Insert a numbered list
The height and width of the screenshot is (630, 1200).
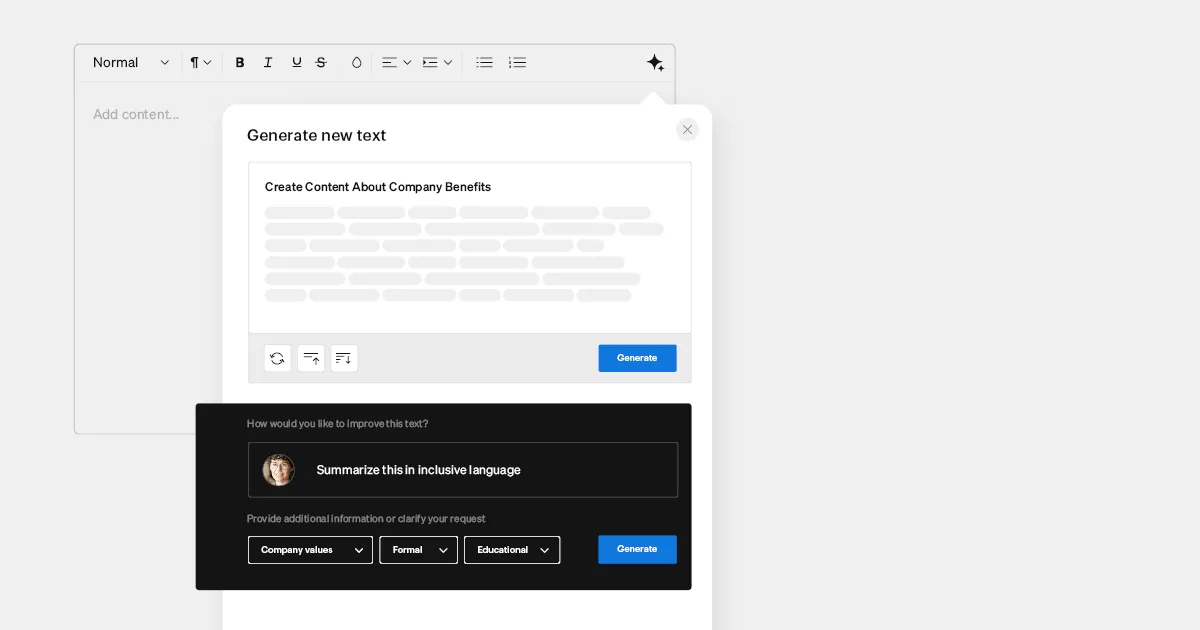pyautogui.click(x=517, y=62)
